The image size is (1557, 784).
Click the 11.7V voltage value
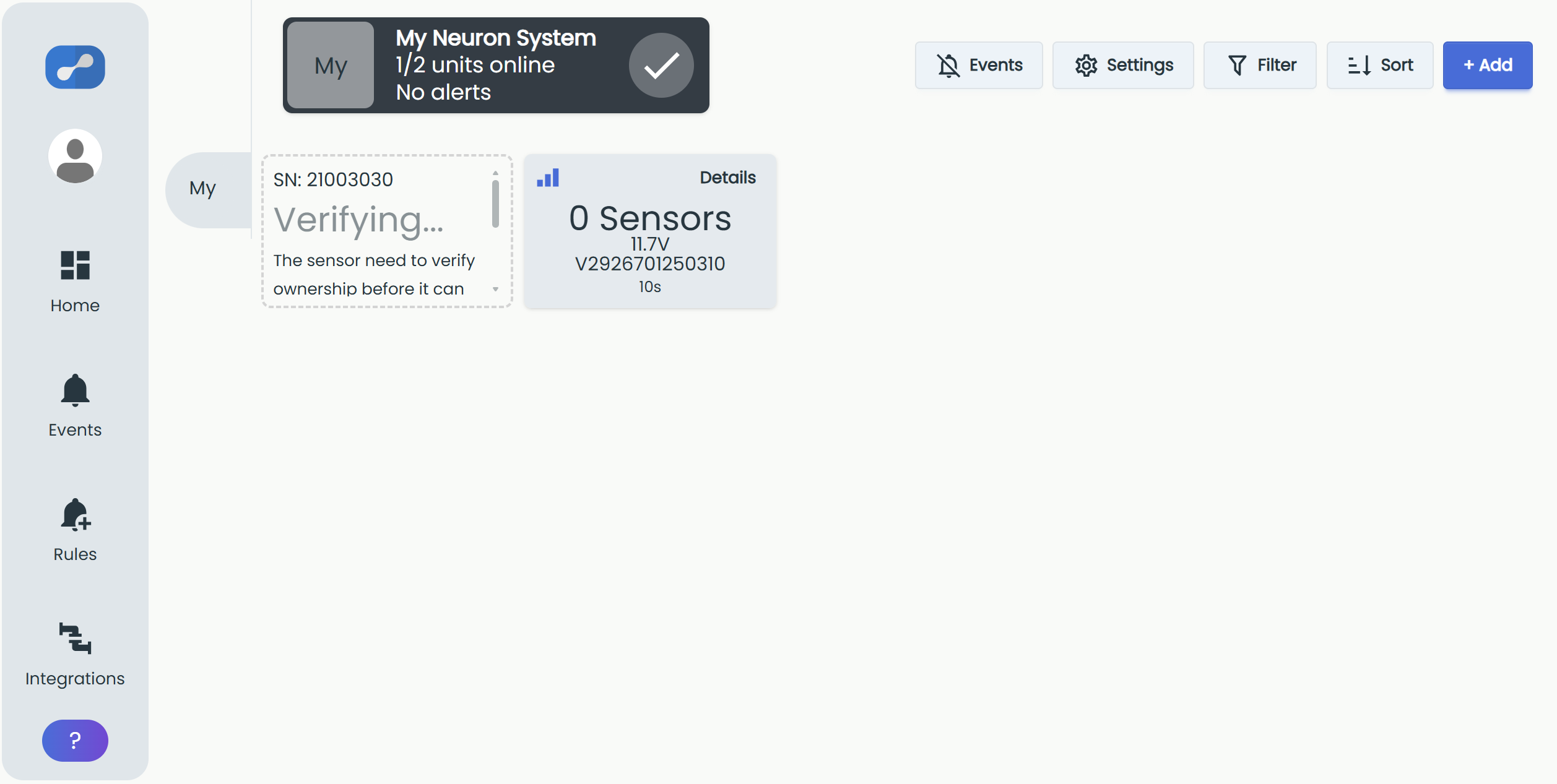[650, 244]
